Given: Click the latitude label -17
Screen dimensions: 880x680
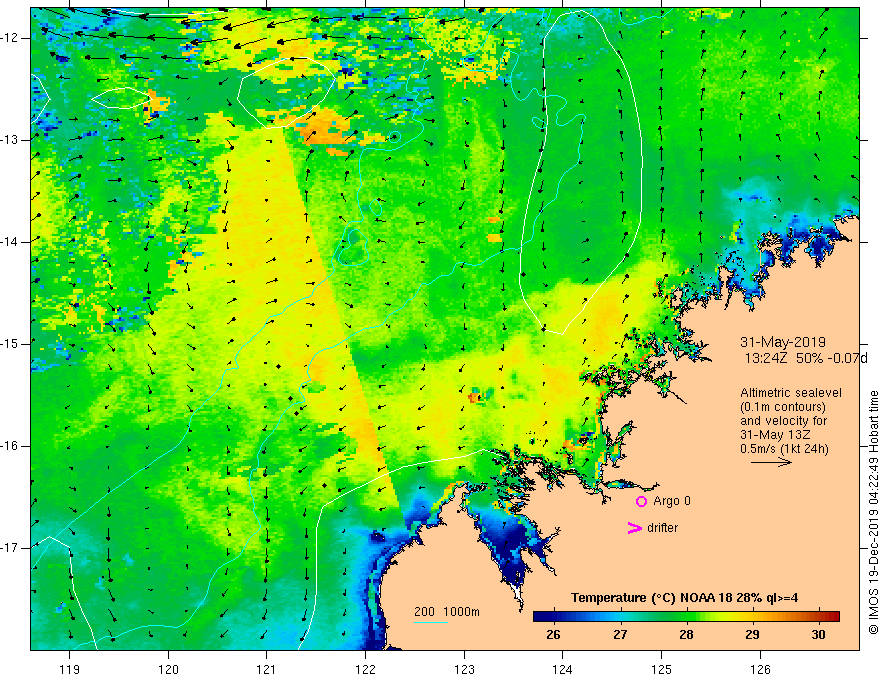Looking at the screenshot, I should [x=10, y=548].
